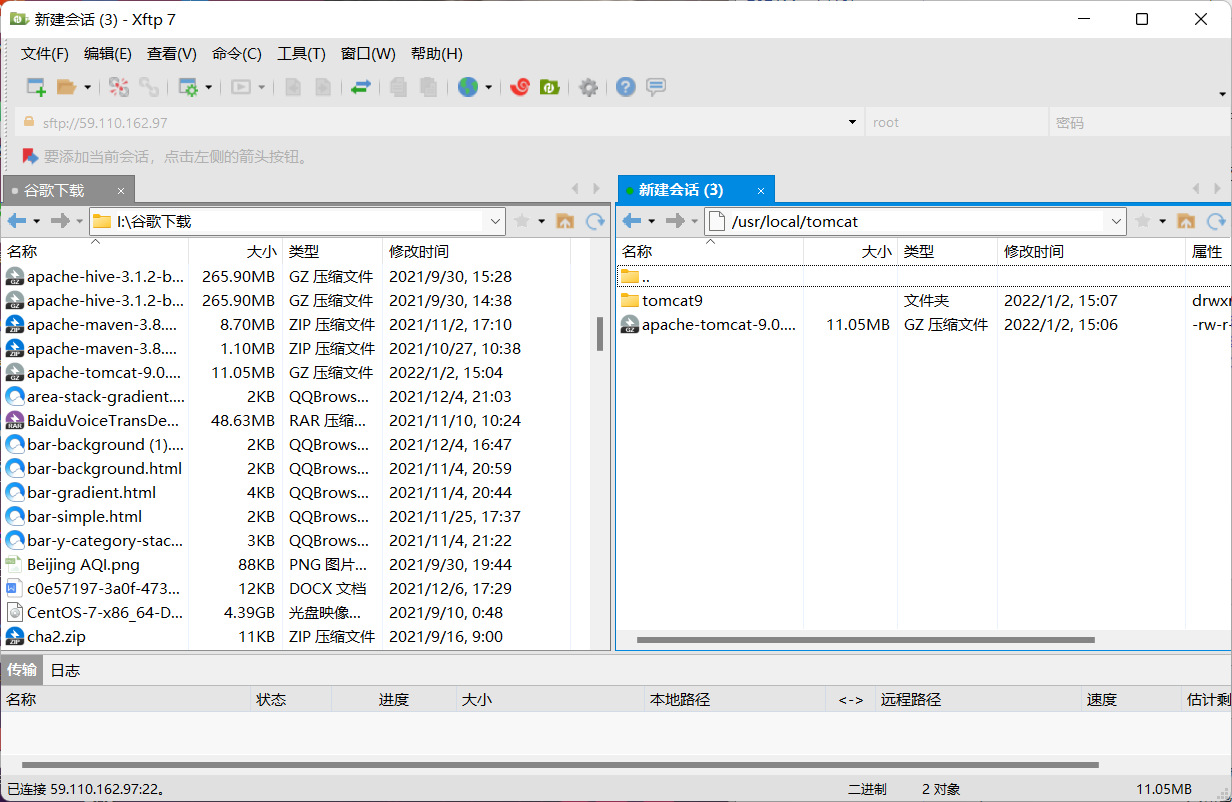Image resolution: width=1232 pixels, height=802 pixels.
Task: Open local pane favorites star
Action: point(521,221)
